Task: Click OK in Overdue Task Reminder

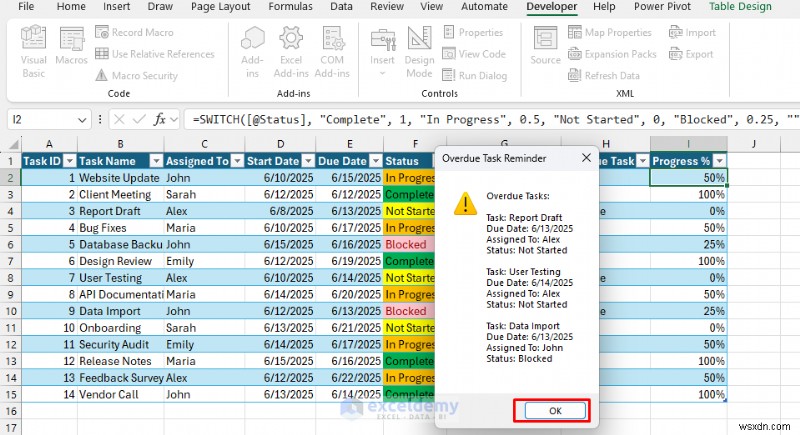Action: point(555,411)
